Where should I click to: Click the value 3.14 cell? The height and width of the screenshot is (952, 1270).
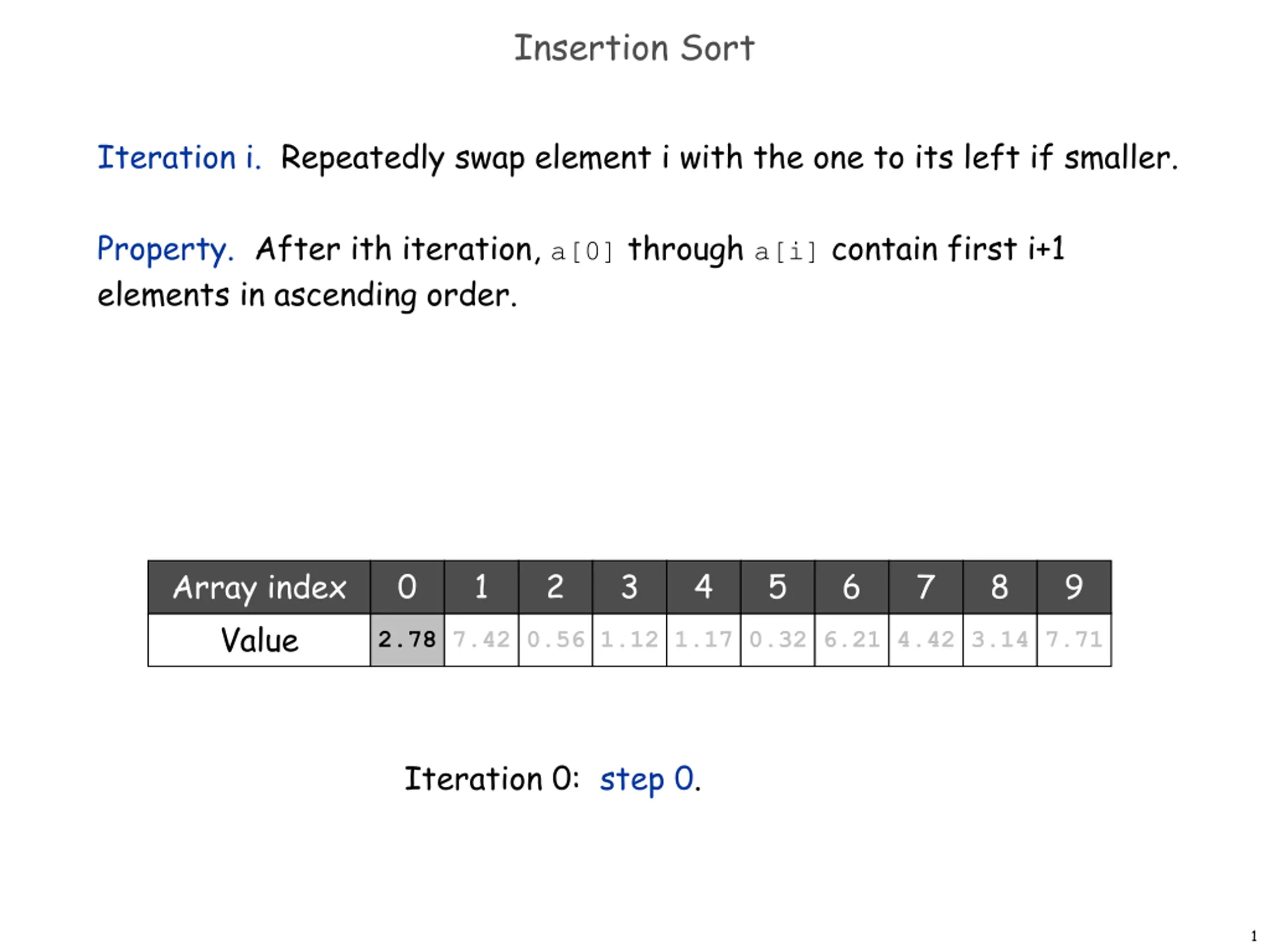(x=1000, y=640)
